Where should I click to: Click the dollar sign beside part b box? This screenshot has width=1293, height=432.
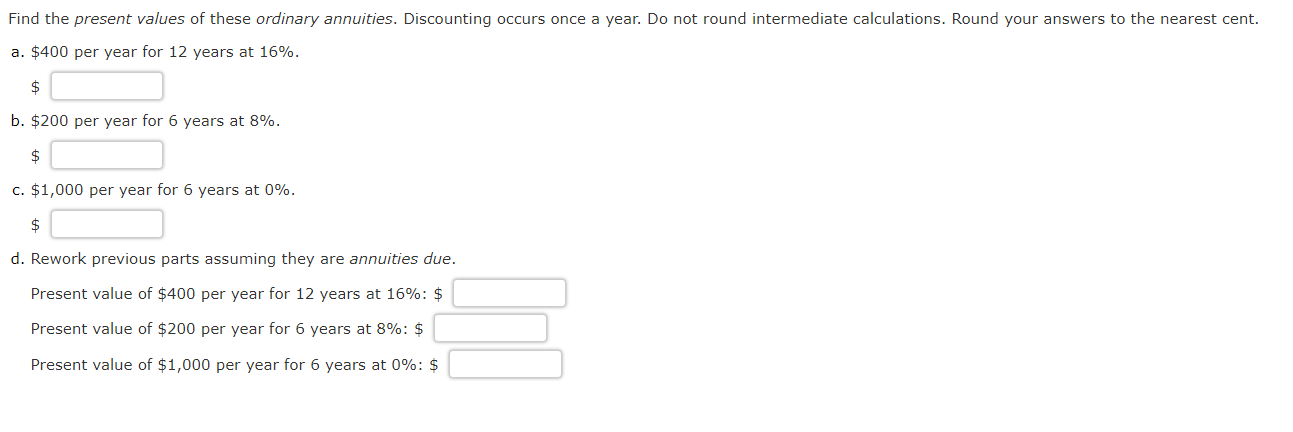click(36, 156)
